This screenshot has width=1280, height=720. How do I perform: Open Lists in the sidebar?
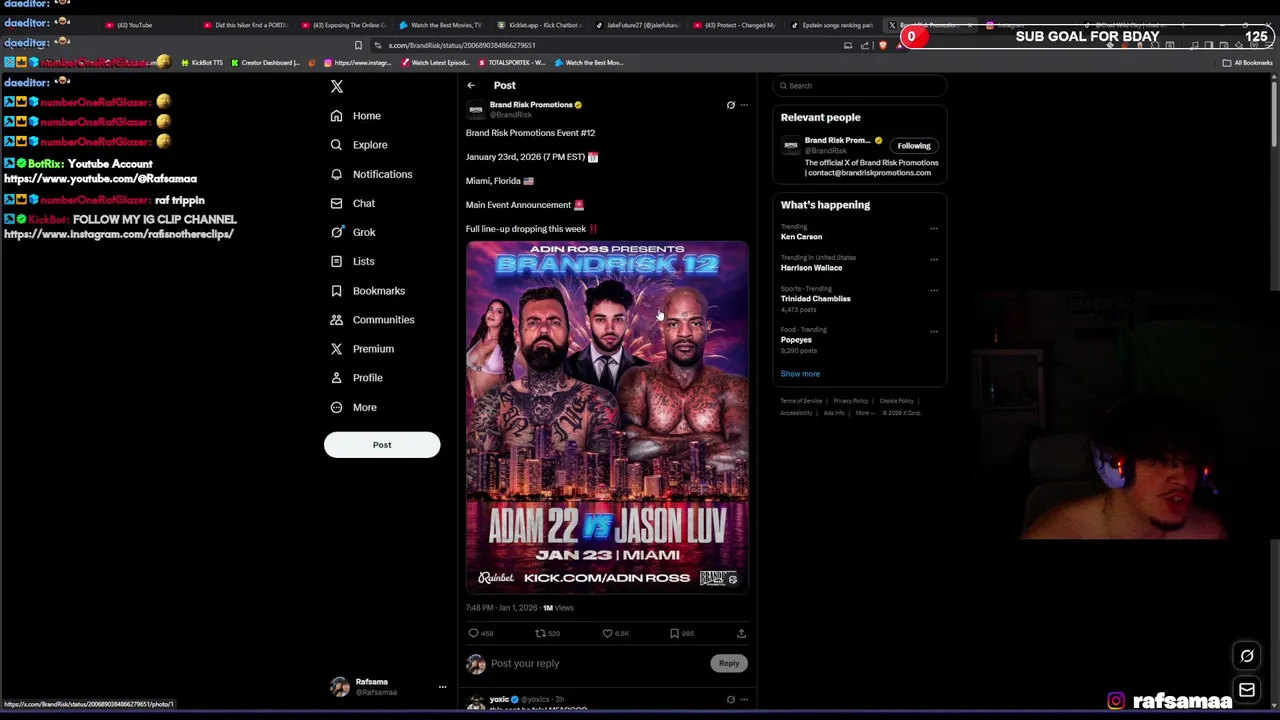tap(352, 261)
